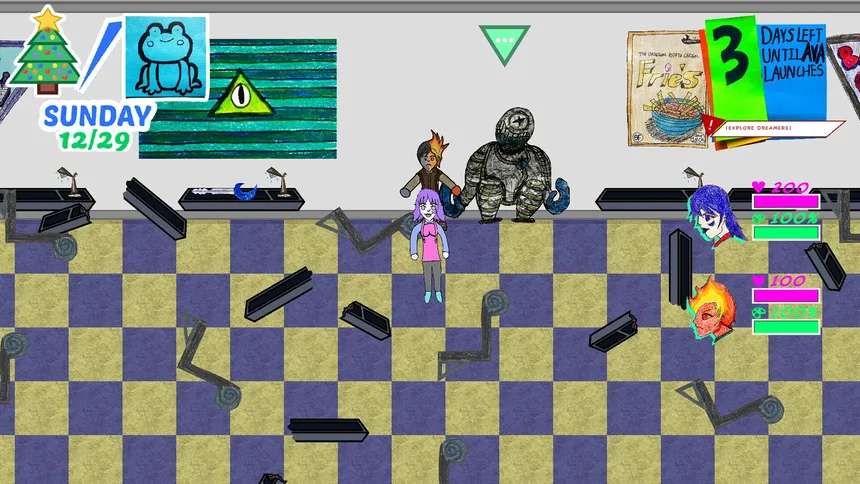Click the desk lamp left of blue-haired portrait

[x=694, y=179]
